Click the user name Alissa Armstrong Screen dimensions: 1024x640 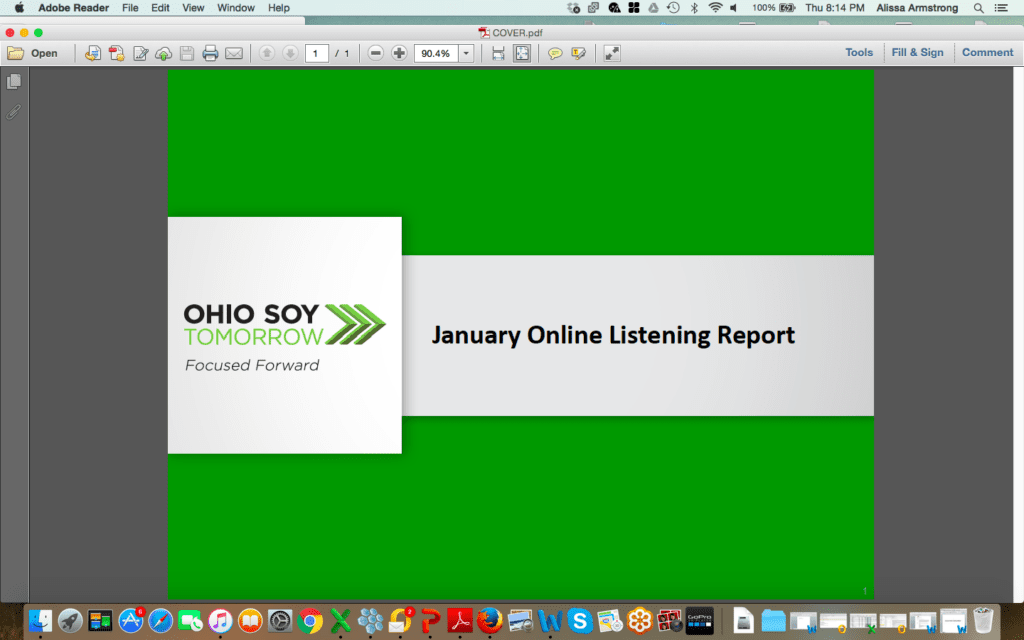(917, 8)
